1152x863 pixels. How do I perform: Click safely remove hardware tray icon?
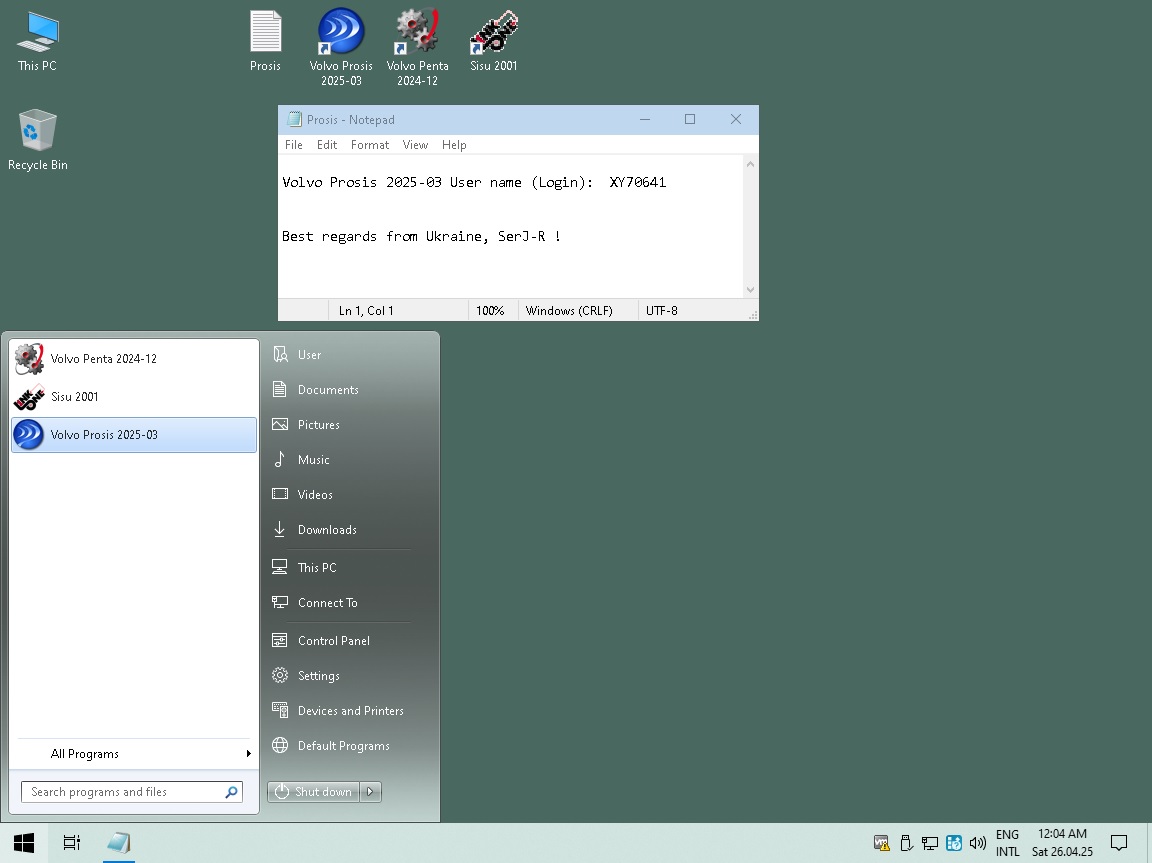click(x=906, y=843)
